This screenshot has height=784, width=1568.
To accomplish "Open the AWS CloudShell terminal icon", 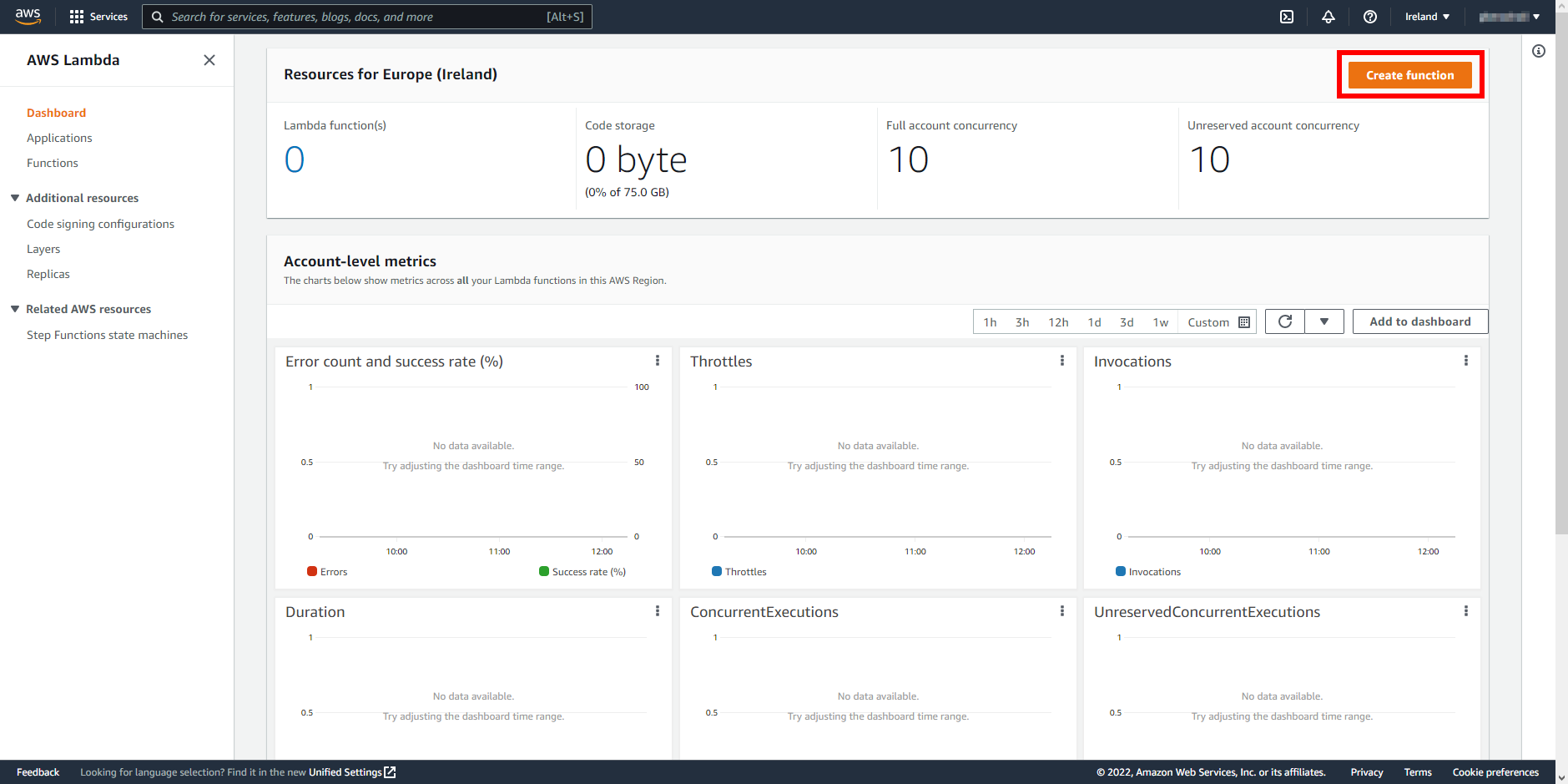I will pos(1287,17).
